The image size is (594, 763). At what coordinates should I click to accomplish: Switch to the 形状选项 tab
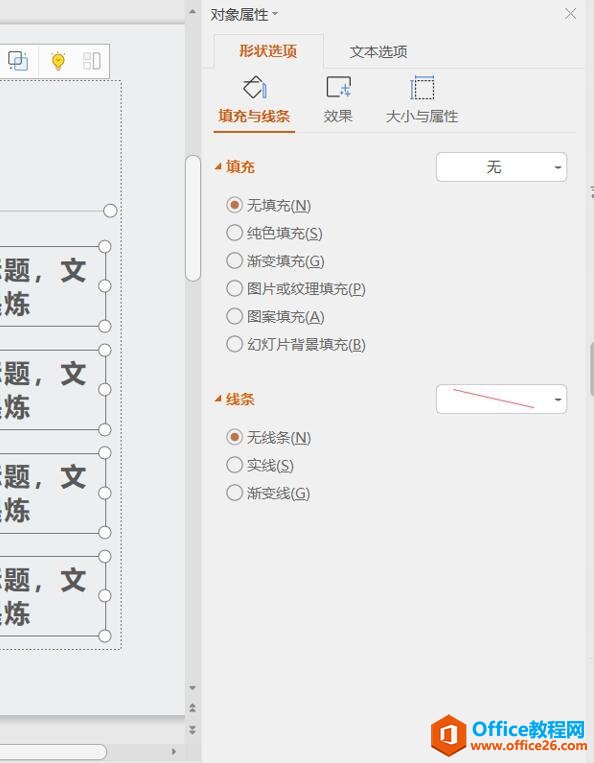[268, 51]
